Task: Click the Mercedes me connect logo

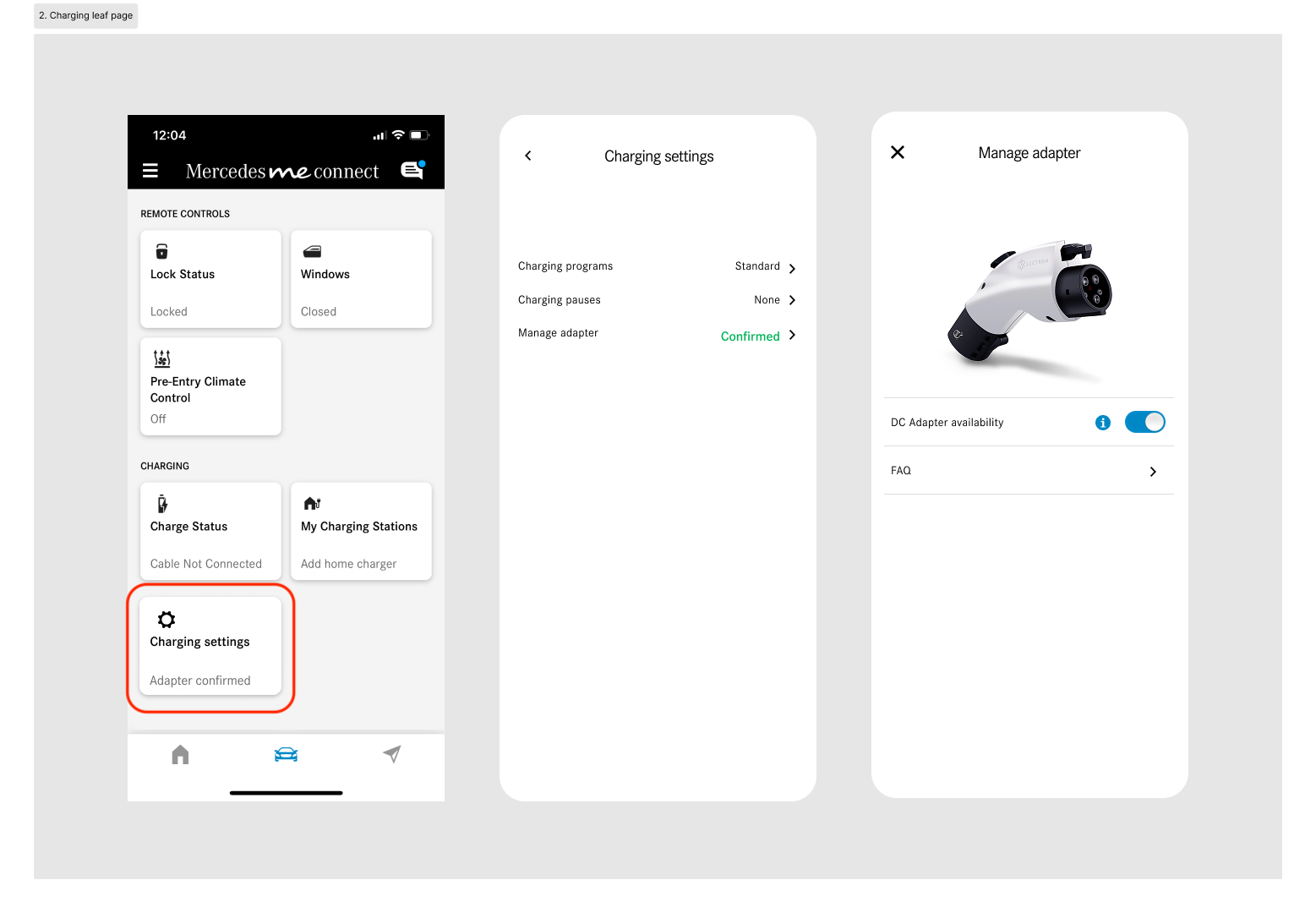Action: pyautogui.click(x=282, y=172)
